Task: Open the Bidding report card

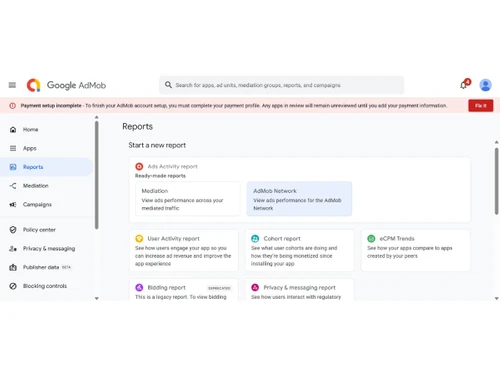Action: coord(184,290)
